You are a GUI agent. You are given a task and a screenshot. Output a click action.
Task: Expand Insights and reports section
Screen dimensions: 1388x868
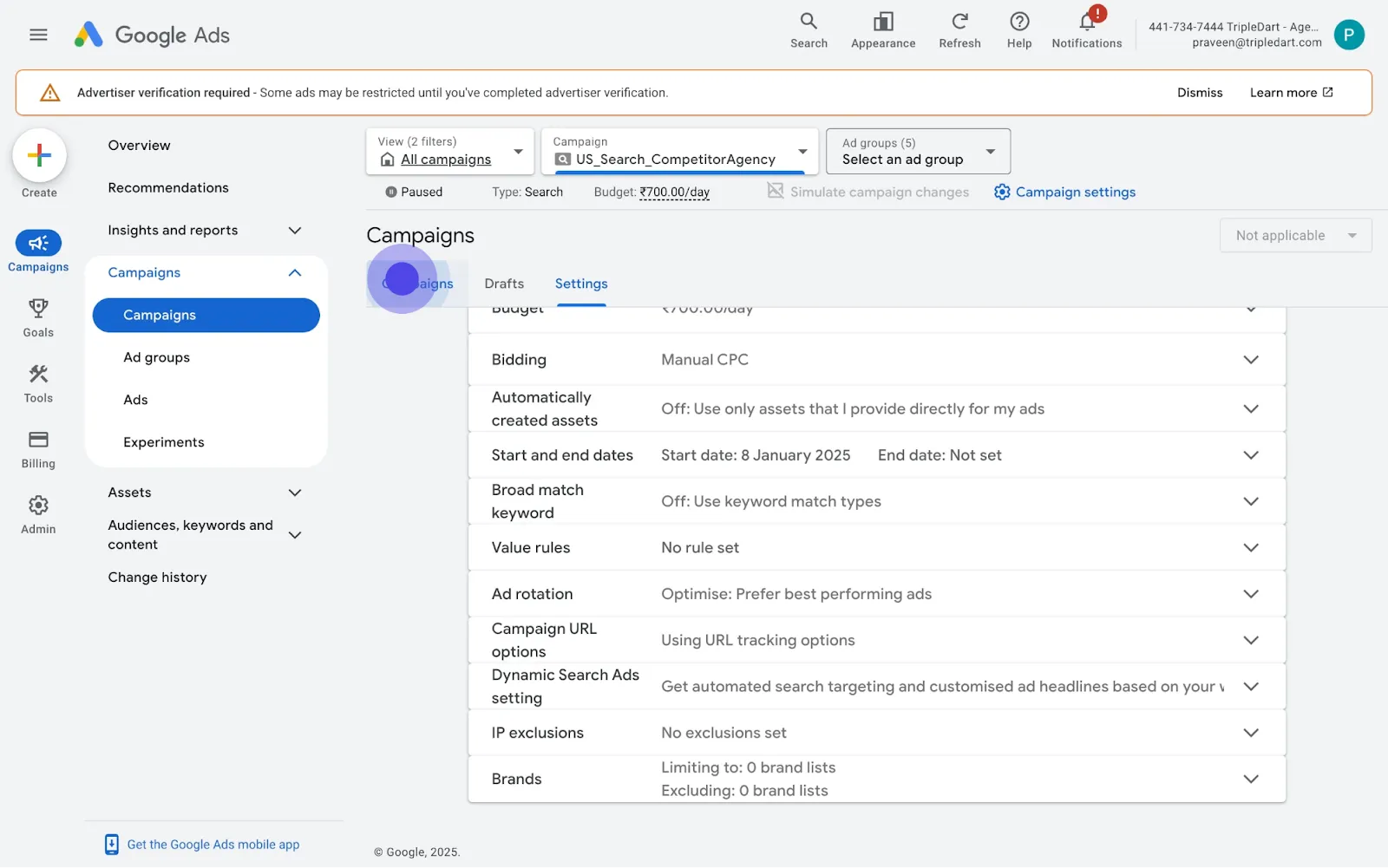point(295,231)
